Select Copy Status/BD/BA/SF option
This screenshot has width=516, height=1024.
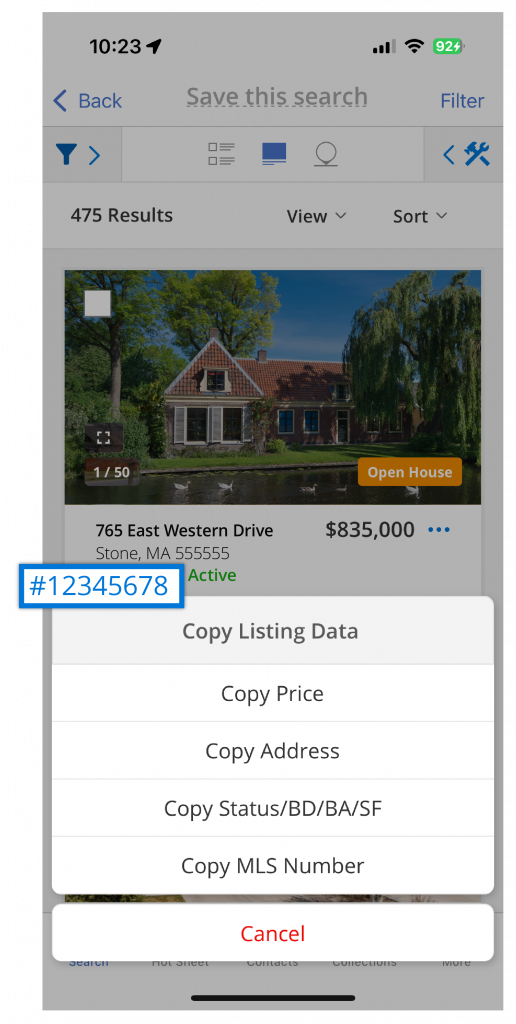pyautogui.click(x=272, y=808)
